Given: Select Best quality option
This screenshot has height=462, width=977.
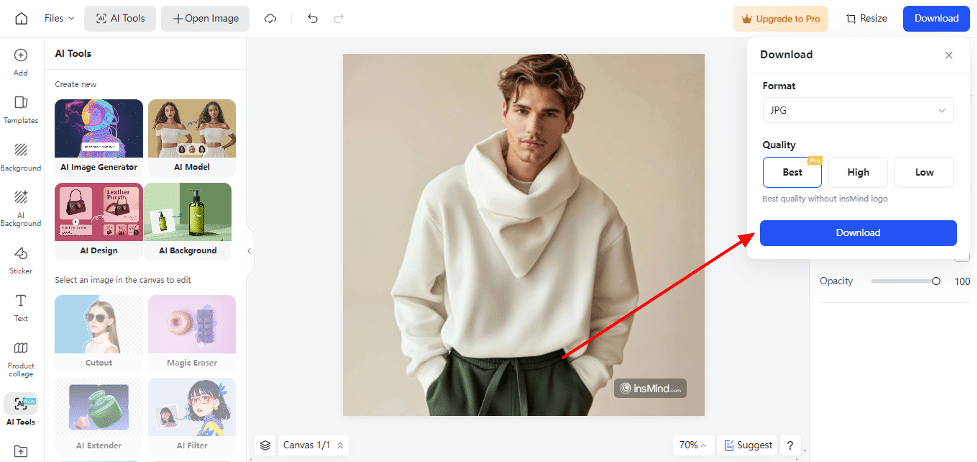Looking at the screenshot, I should pos(792,172).
